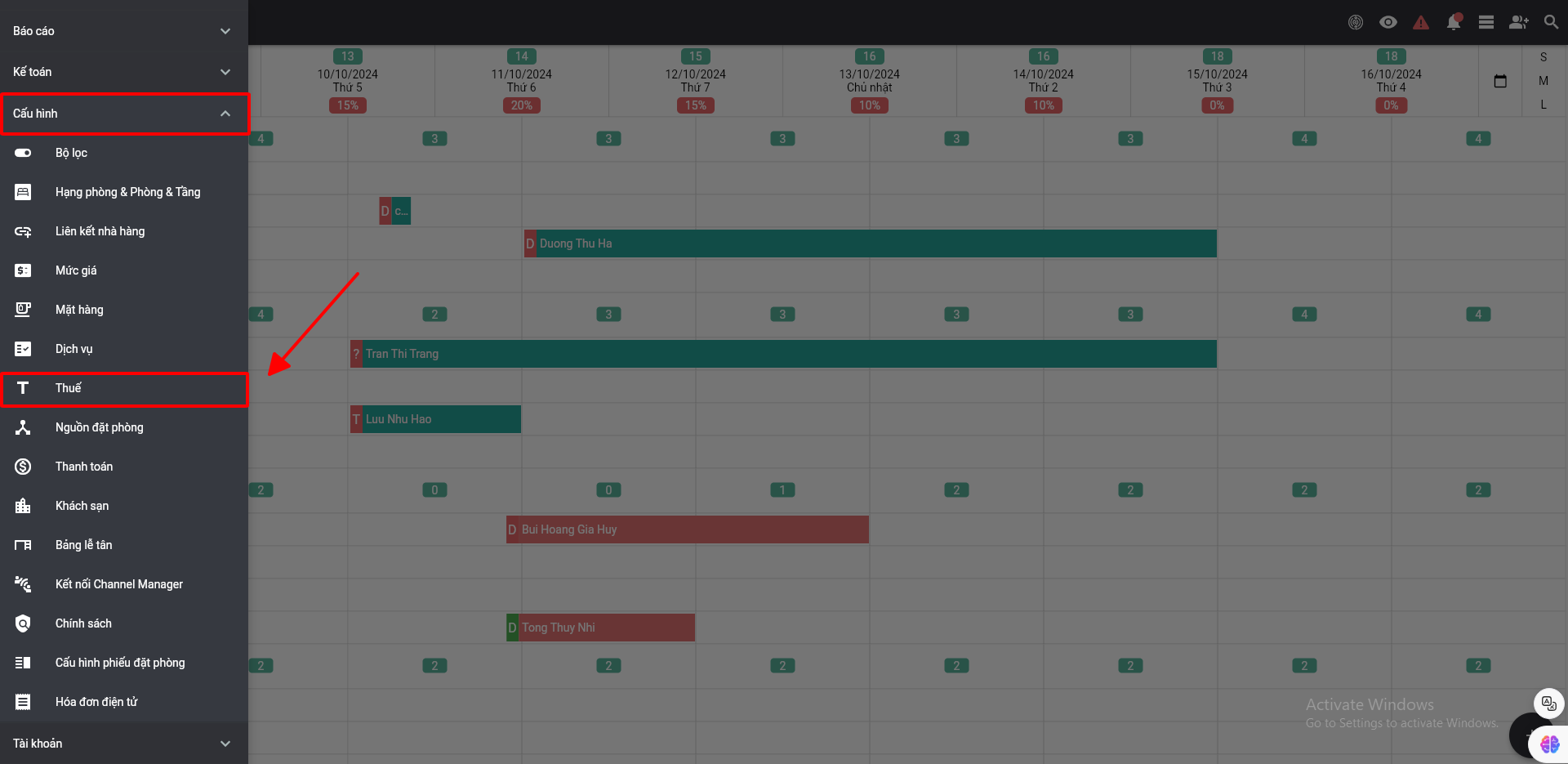Click the Dịch vụ checklist icon

click(23, 349)
